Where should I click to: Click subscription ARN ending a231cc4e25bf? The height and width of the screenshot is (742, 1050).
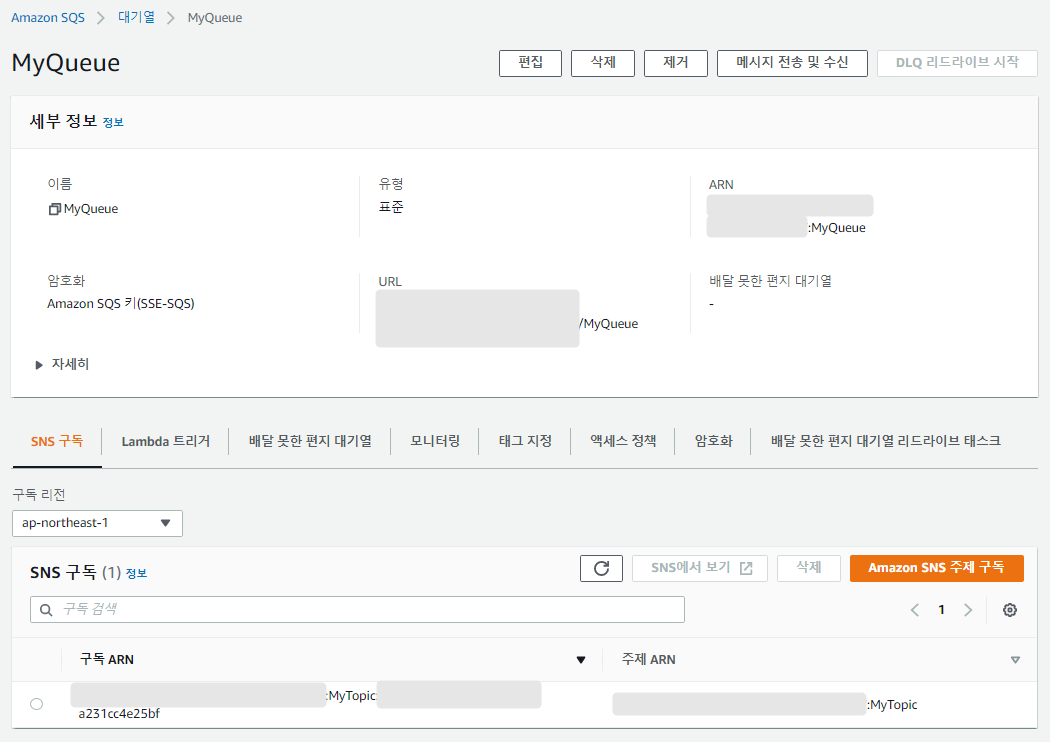119,714
